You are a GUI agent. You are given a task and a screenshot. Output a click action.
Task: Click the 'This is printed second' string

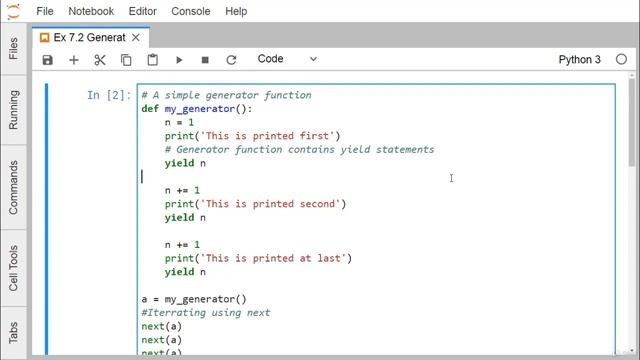pos(270,204)
